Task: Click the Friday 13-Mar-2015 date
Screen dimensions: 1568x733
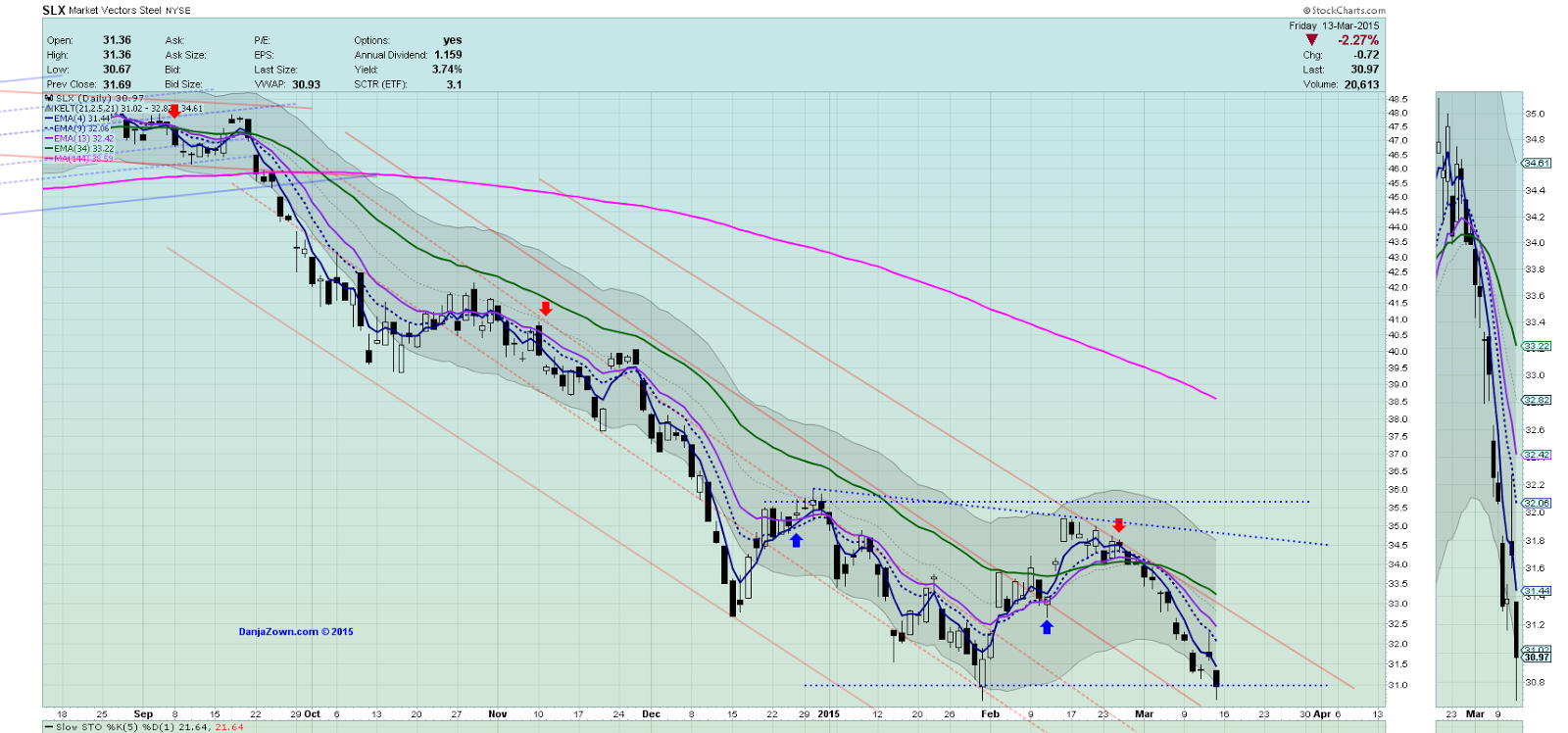Action: [1334, 25]
